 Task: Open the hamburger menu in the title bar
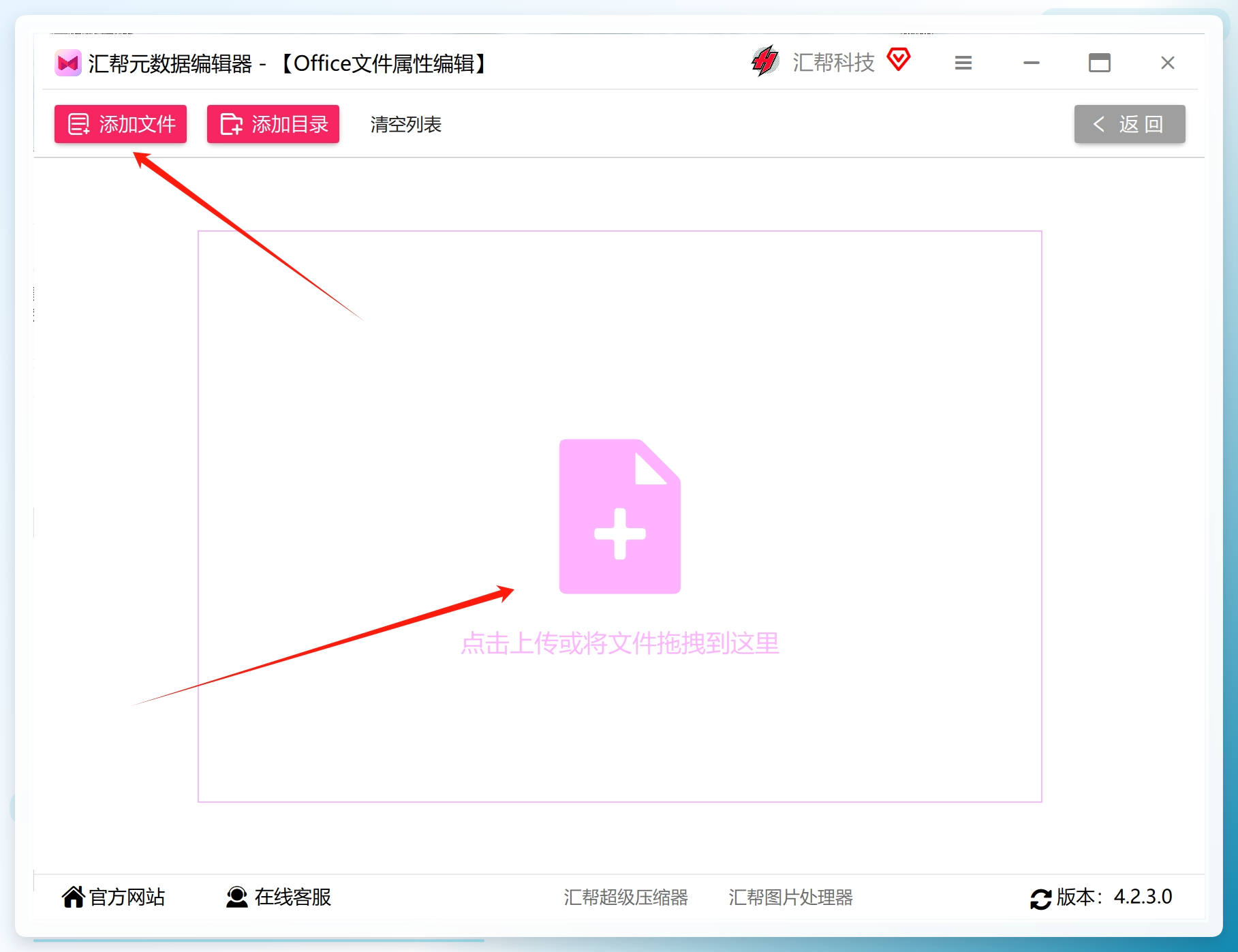pyautogui.click(x=963, y=63)
